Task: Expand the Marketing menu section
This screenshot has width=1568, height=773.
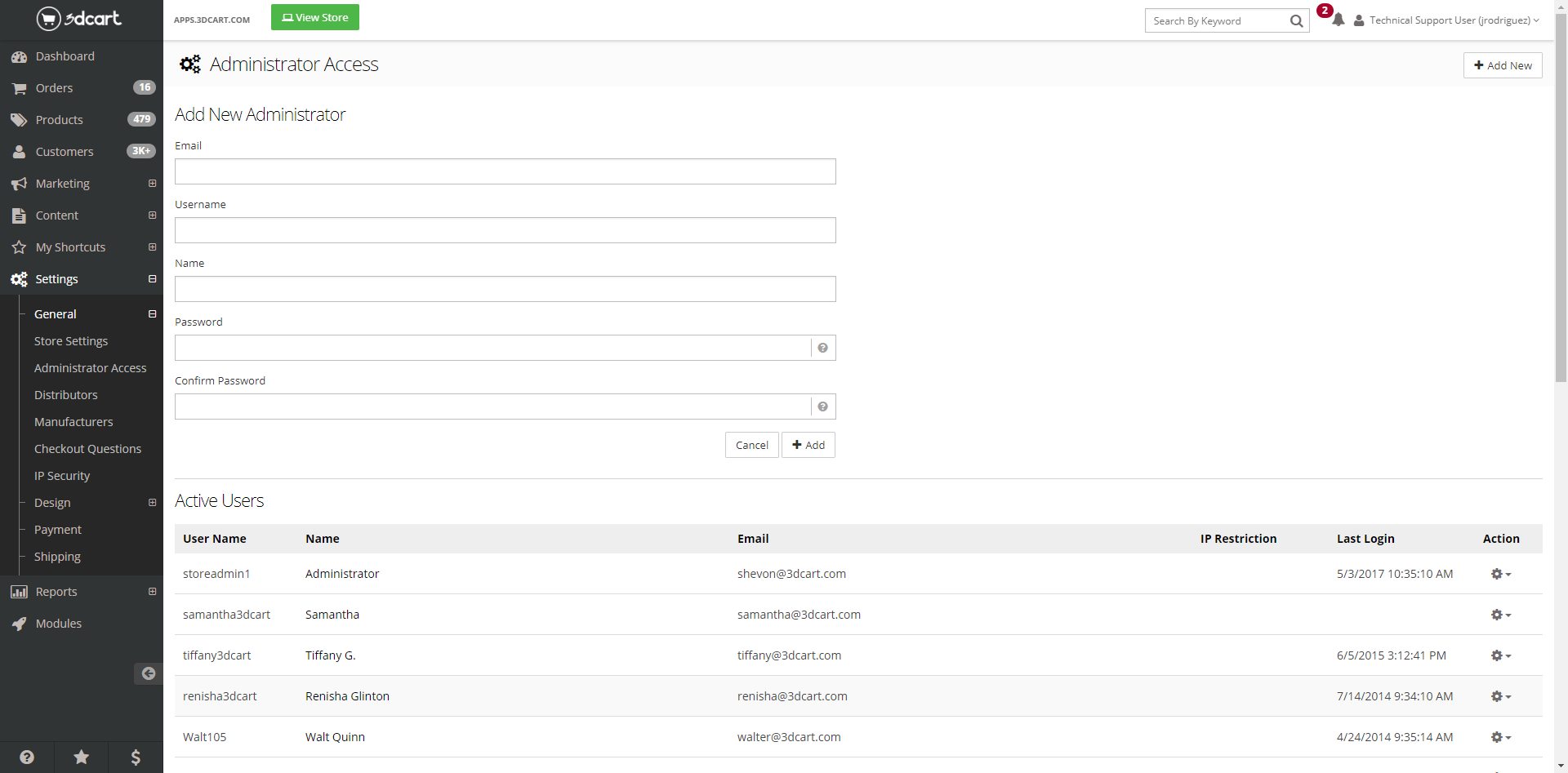Action: point(152,184)
